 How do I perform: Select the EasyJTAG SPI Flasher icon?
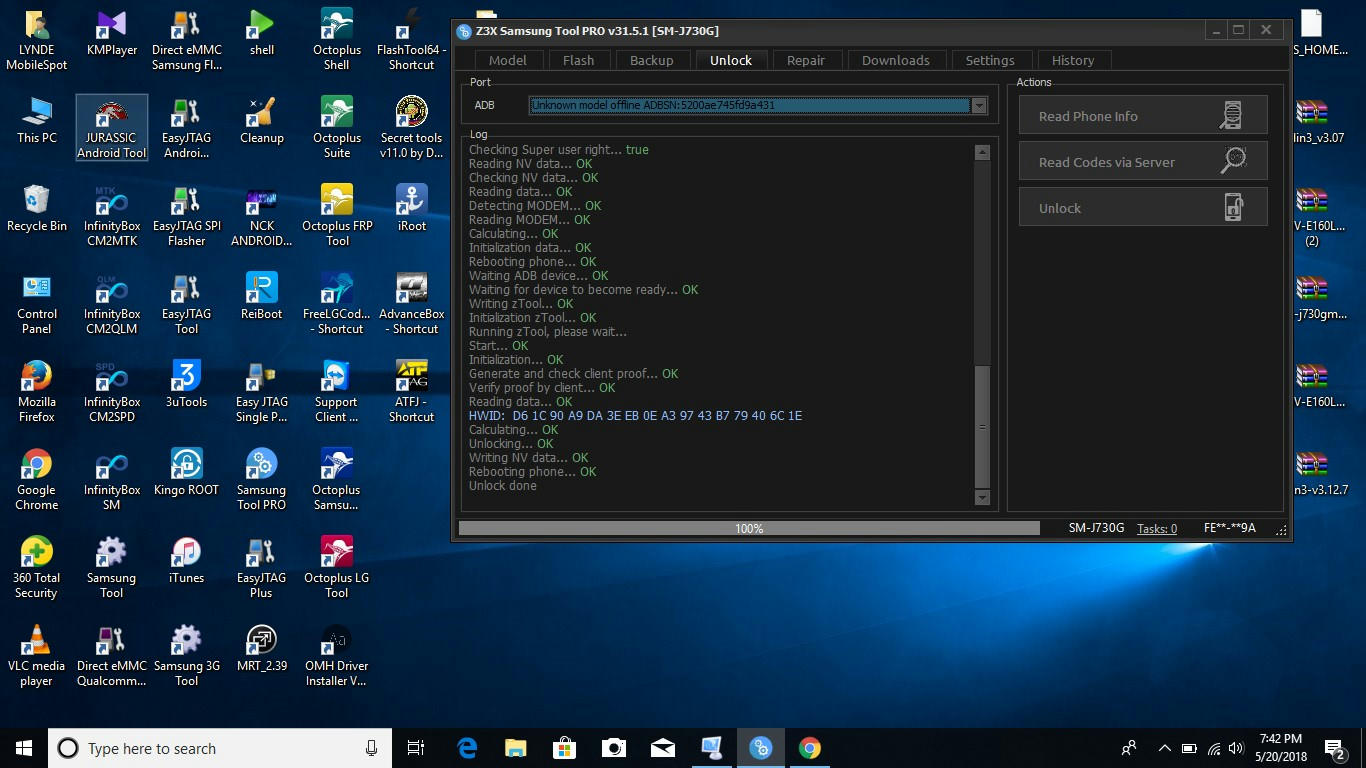pos(187,216)
